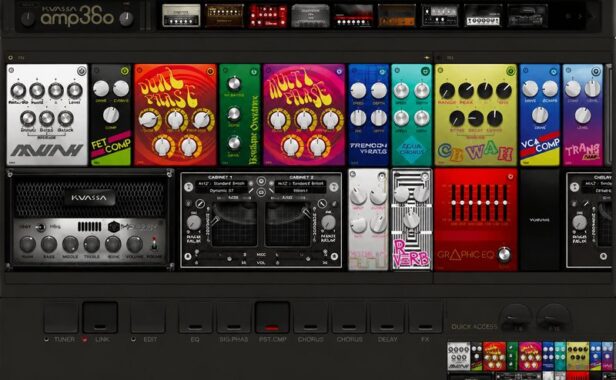Click the Cabinet 2 room knob
This screenshot has width=616, height=380.
click(328, 222)
